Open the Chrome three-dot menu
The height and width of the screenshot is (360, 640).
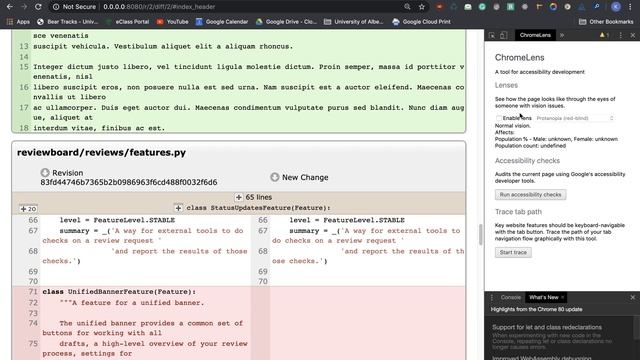(x=630, y=7)
